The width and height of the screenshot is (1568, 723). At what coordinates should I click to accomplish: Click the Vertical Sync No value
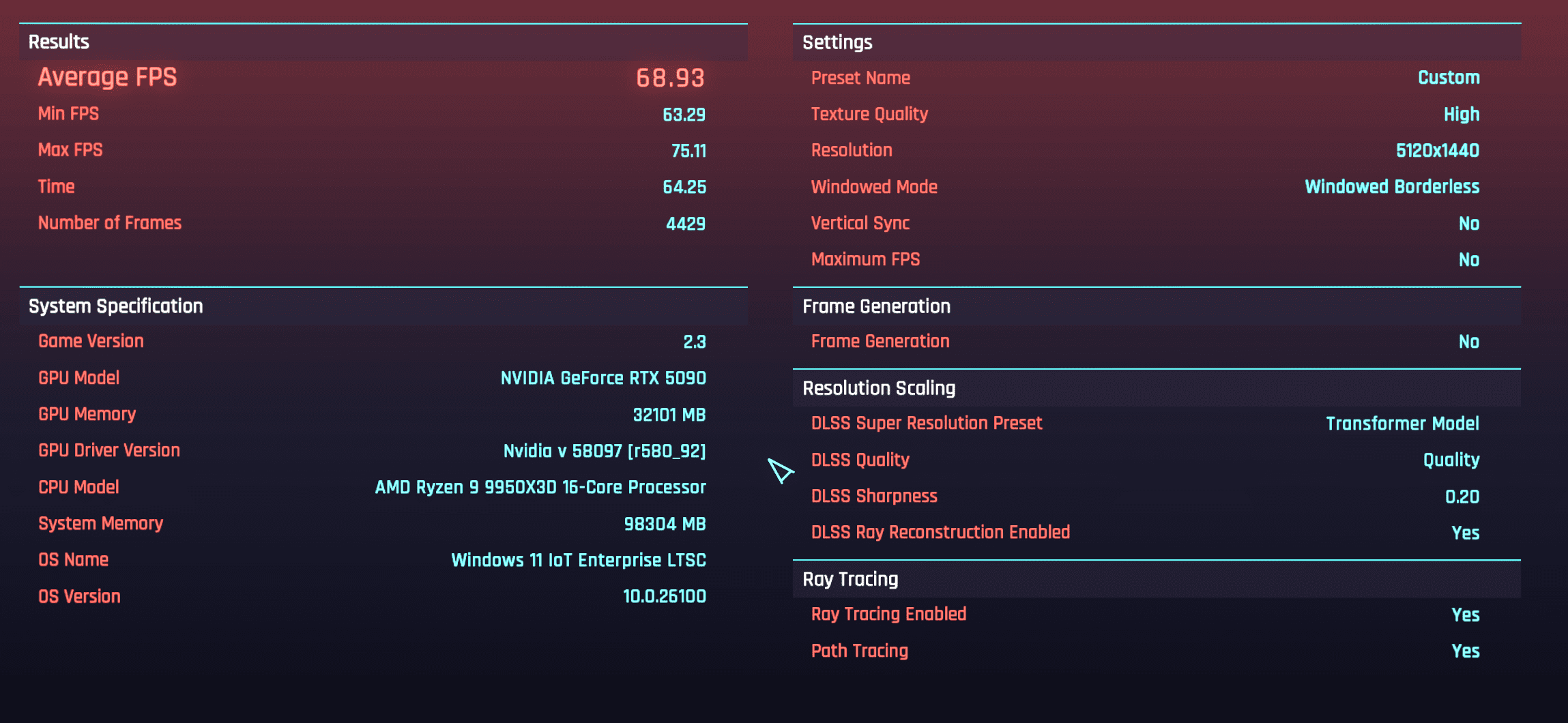pos(1468,224)
